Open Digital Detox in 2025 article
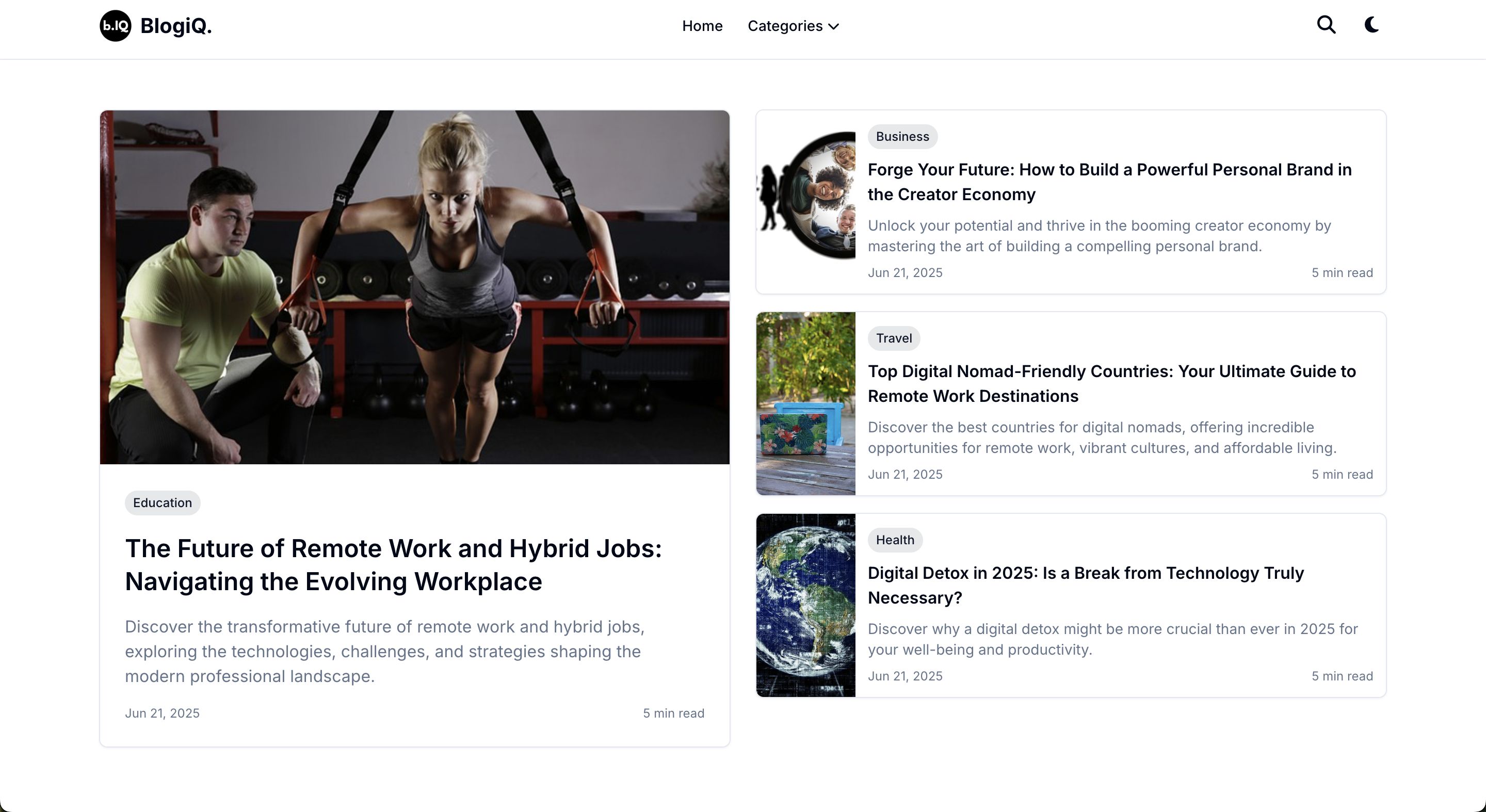 tap(1086, 586)
